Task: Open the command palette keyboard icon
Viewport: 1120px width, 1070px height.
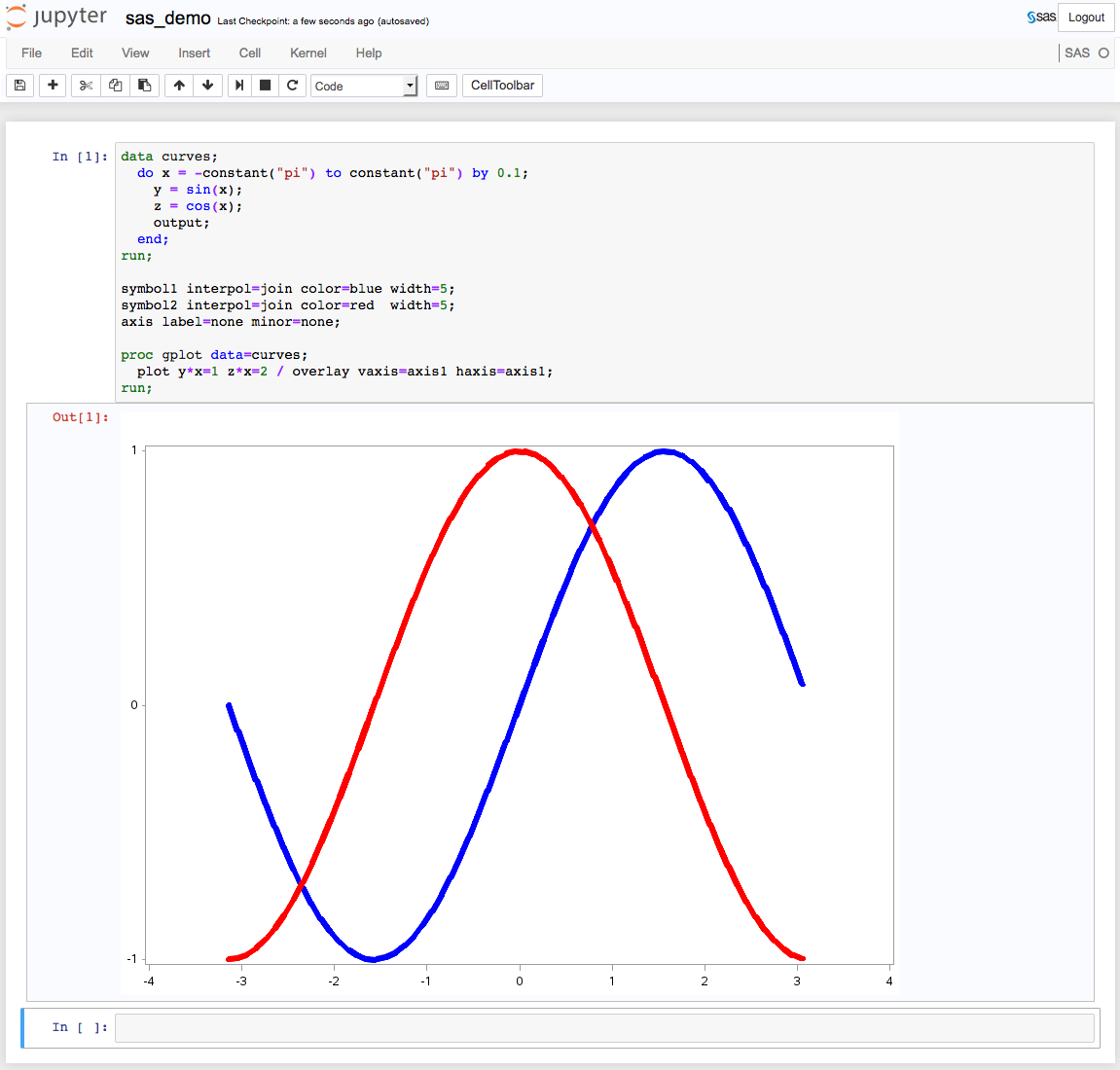Action: [x=442, y=86]
